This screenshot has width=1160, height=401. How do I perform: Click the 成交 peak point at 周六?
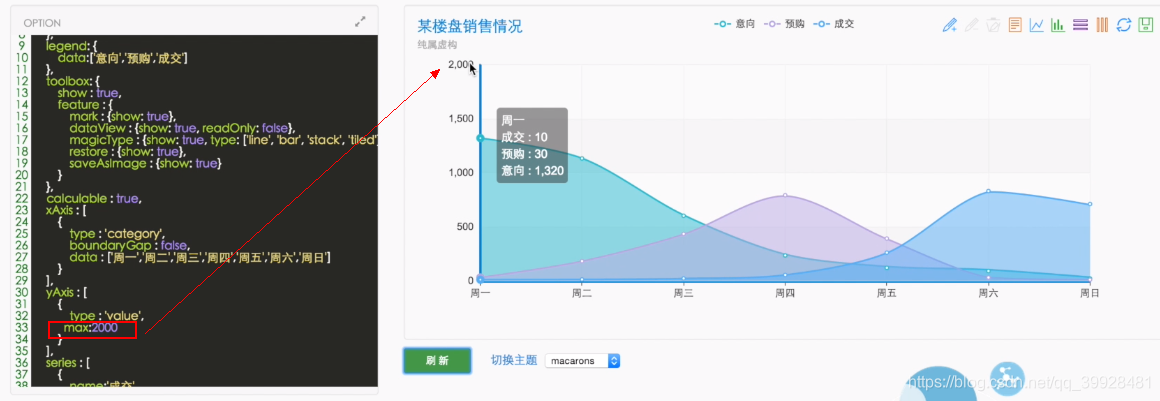pyautogui.click(x=988, y=191)
